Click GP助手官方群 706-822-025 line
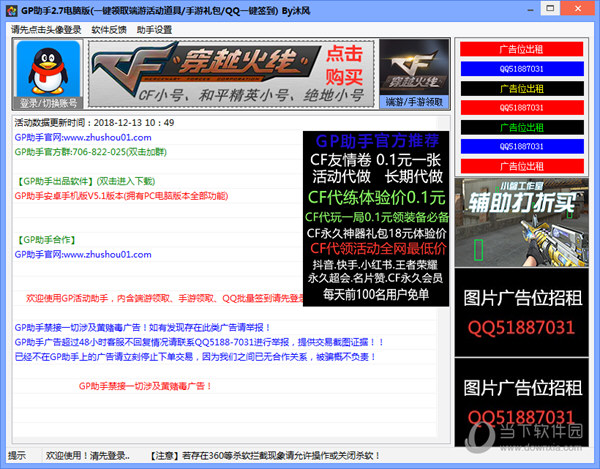 (91, 152)
